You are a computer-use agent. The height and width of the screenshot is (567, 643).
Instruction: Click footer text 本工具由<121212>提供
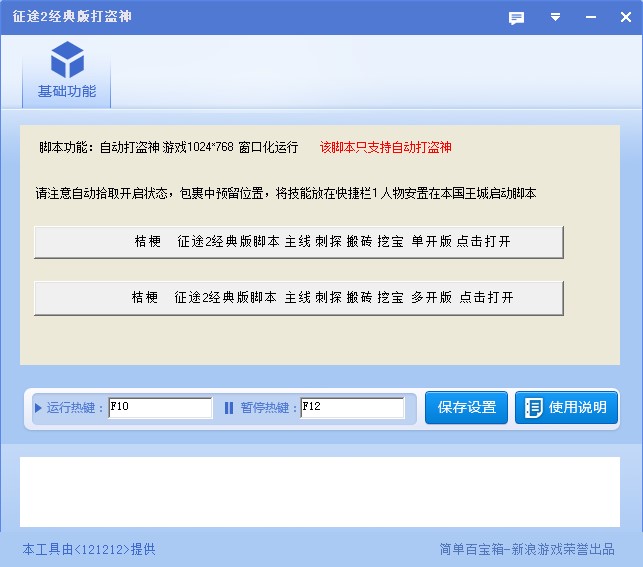pos(89,549)
